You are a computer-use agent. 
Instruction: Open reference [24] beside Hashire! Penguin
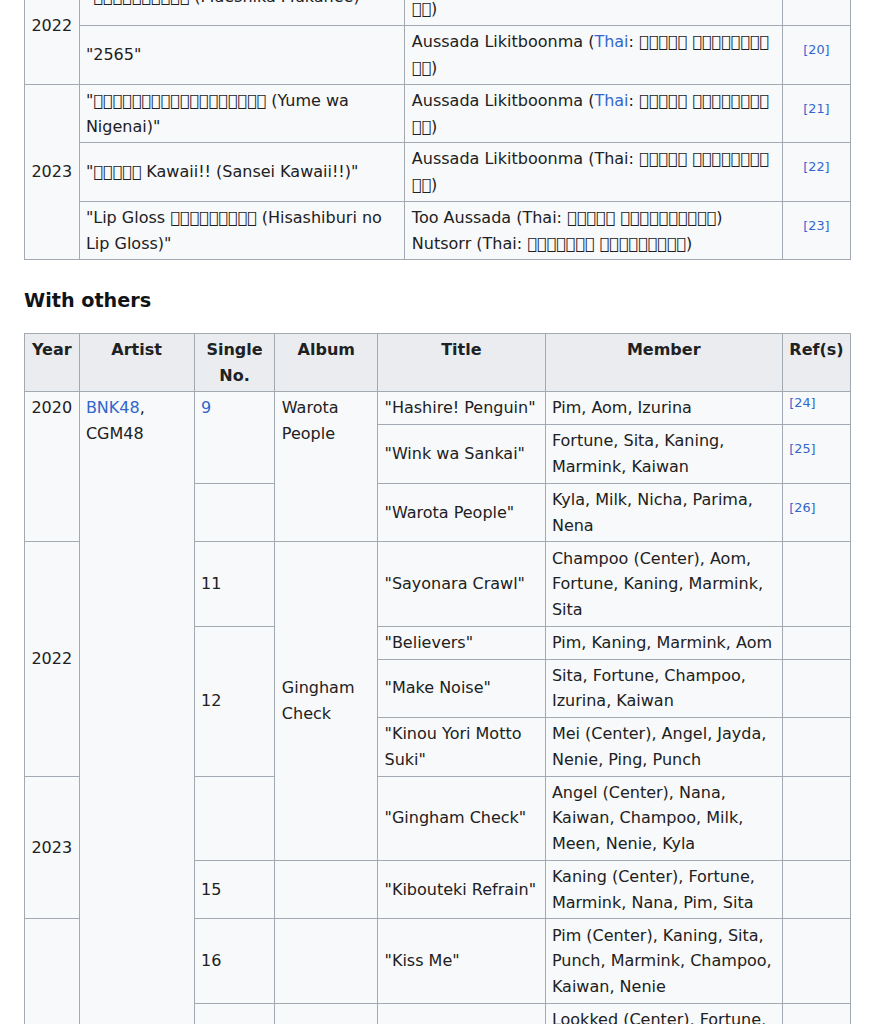coord(802,403)
